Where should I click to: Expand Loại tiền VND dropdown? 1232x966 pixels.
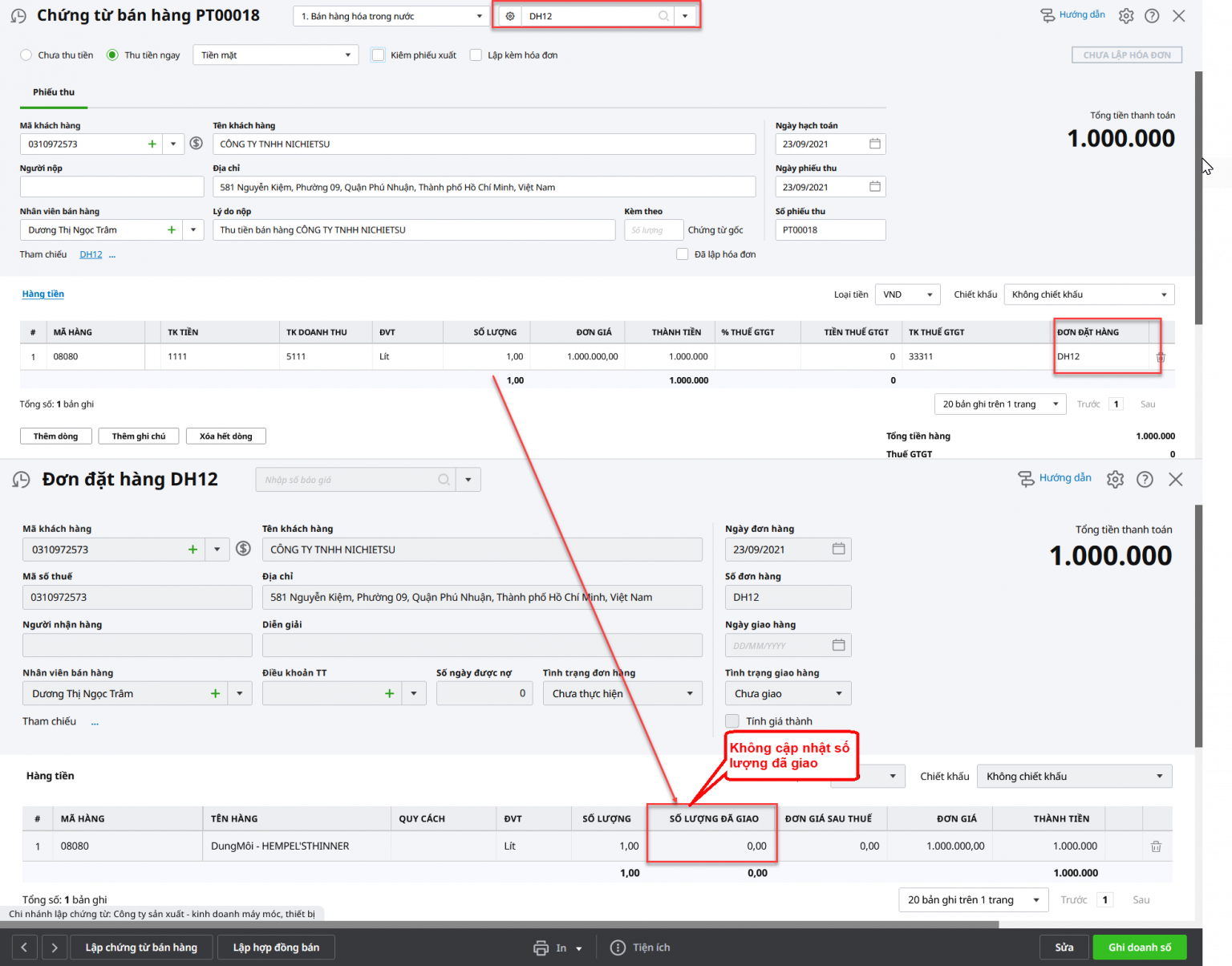(x=907, y=294)
